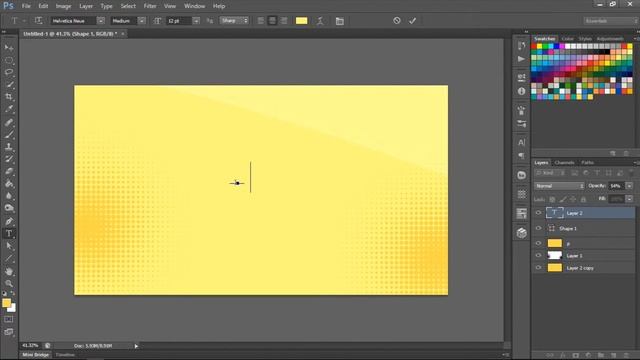This screenshot has height=360, width=640.
Task: Select the Move tool
Action: (9, 48)
